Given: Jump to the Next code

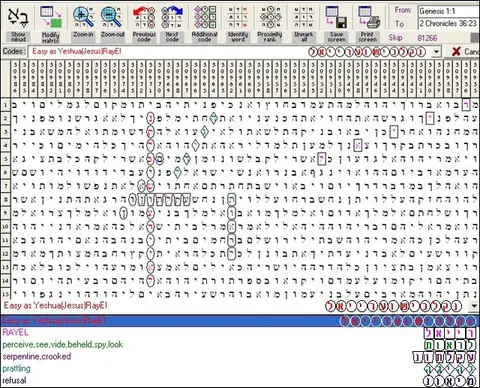Looking at the screenshot, I should (x=172, y=17).
